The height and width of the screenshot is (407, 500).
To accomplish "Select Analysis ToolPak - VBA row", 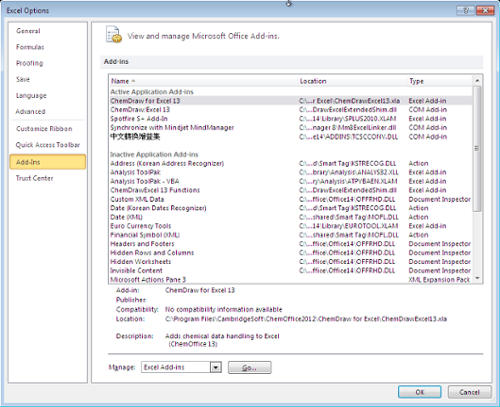I will [291, 181].
